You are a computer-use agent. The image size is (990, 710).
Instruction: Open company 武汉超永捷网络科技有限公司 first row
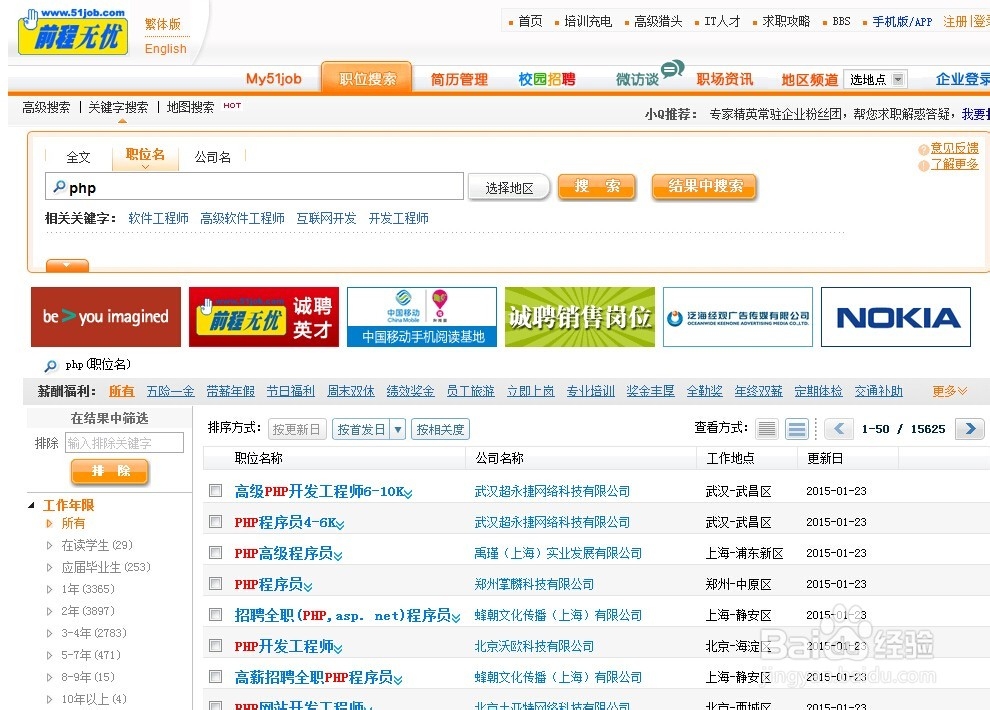coord(552,491)
